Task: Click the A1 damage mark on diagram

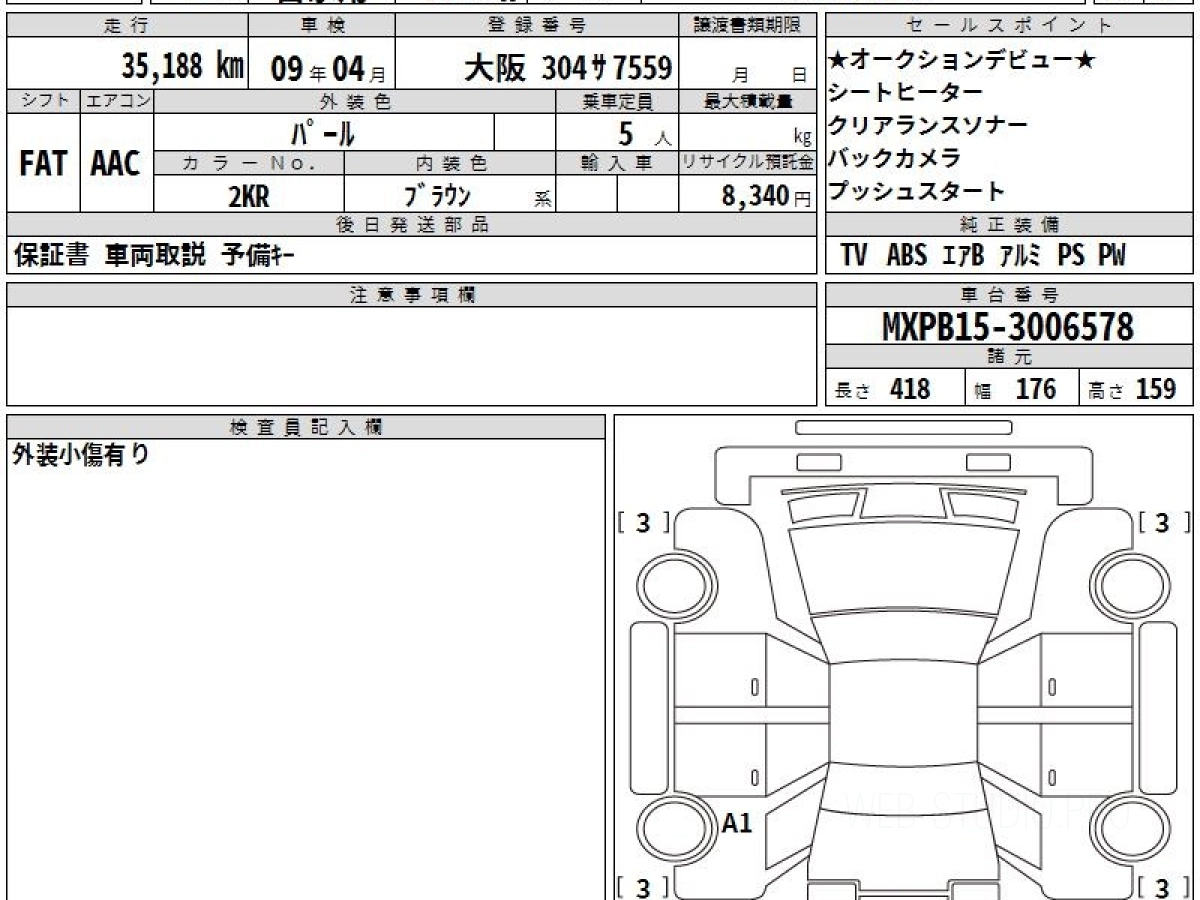Action: pyautogui.click(x=736, y=823)
